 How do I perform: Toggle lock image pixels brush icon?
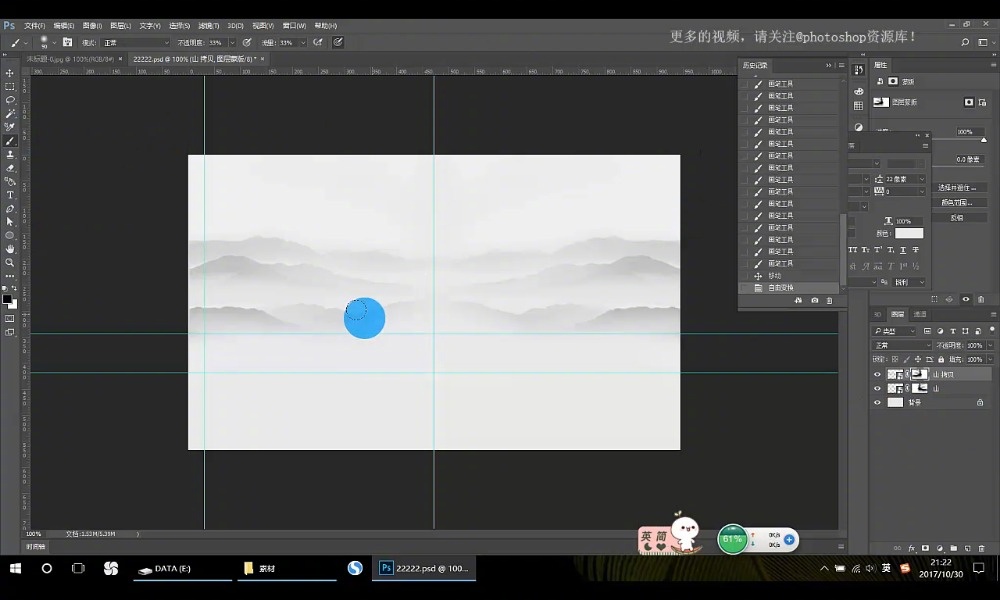(906, 360)
